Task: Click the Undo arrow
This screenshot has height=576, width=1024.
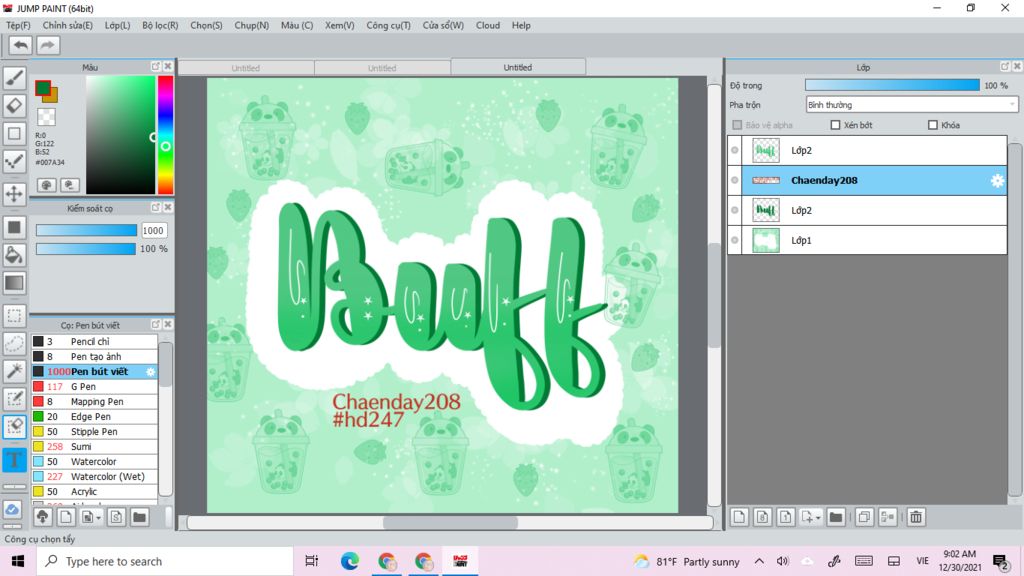Action: (x=21, y=45)
